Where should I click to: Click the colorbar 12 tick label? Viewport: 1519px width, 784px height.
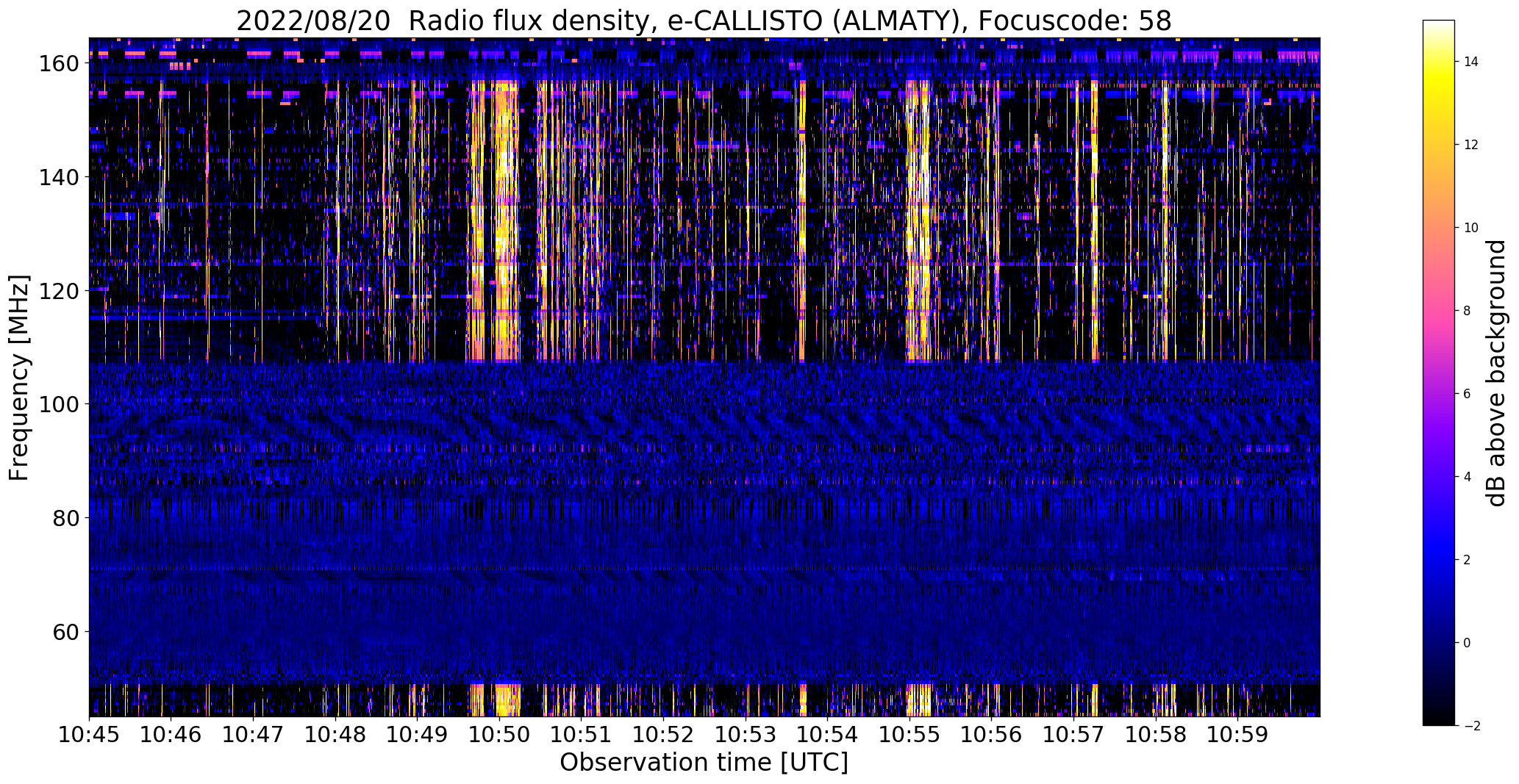(x=1471, y=145)
